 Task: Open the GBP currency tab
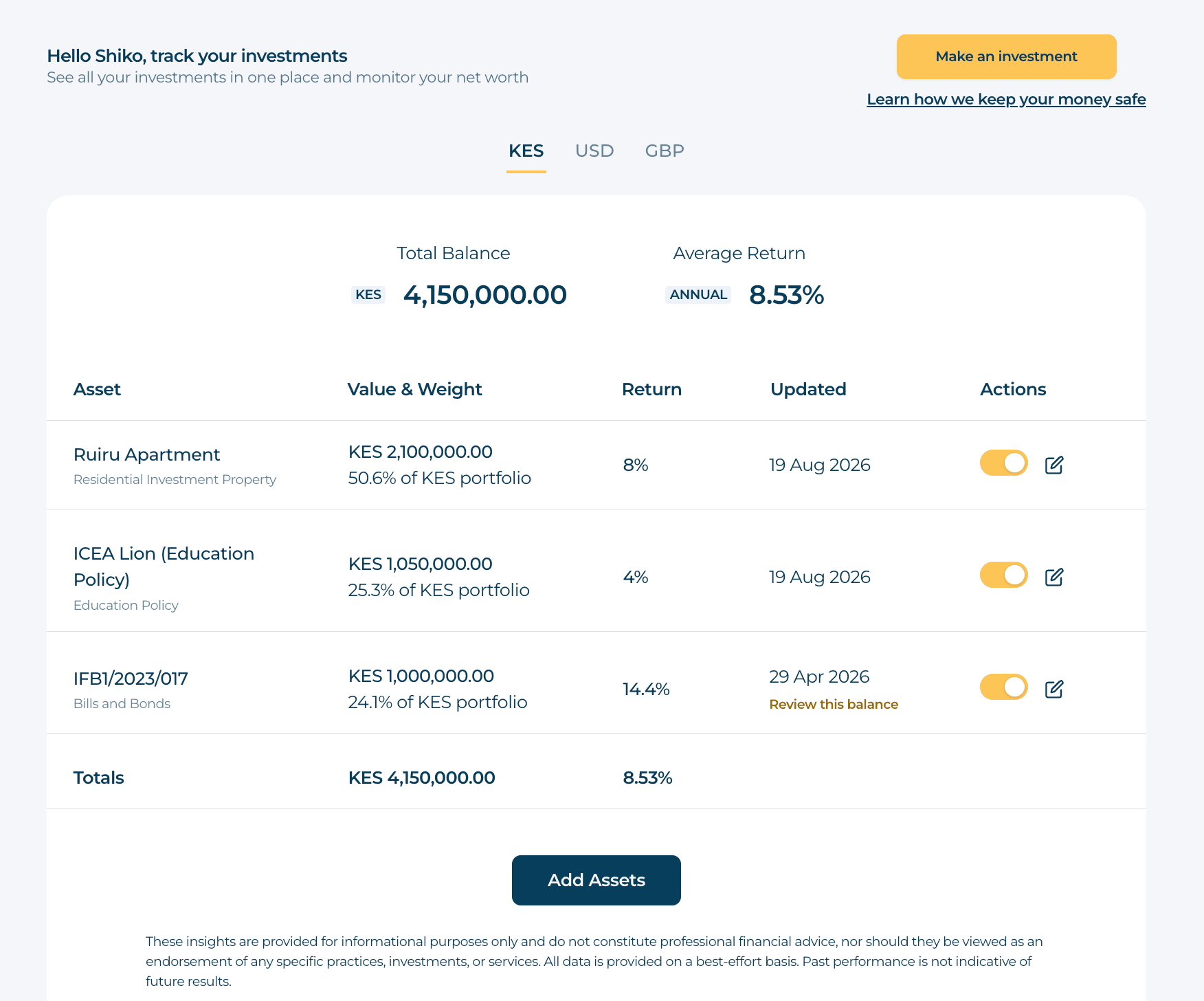(665, 151)
